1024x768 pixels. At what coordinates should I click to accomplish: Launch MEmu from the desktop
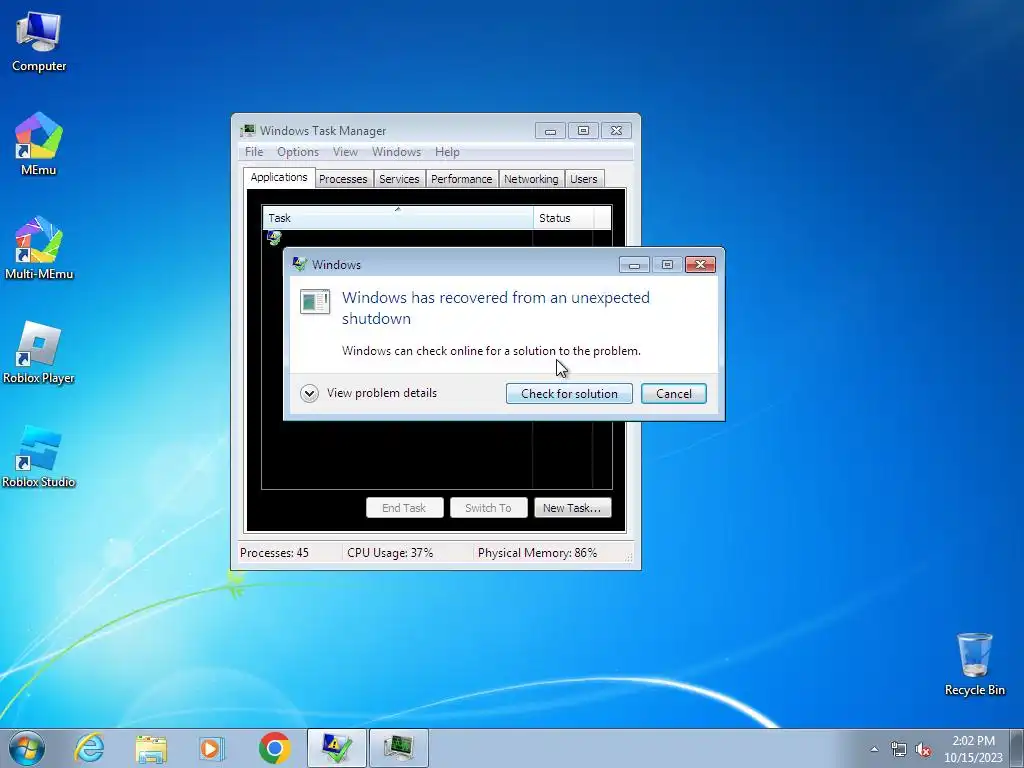point(39,145)
